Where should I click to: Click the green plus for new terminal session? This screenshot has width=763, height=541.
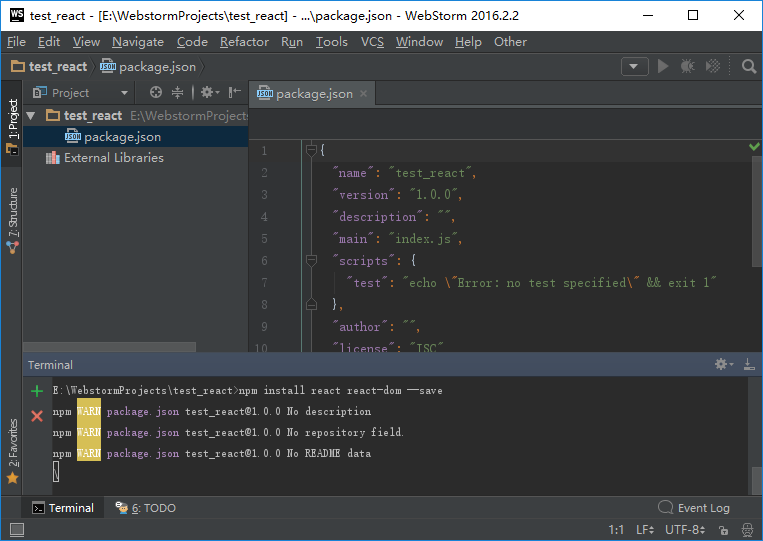(x=37, y=391)
